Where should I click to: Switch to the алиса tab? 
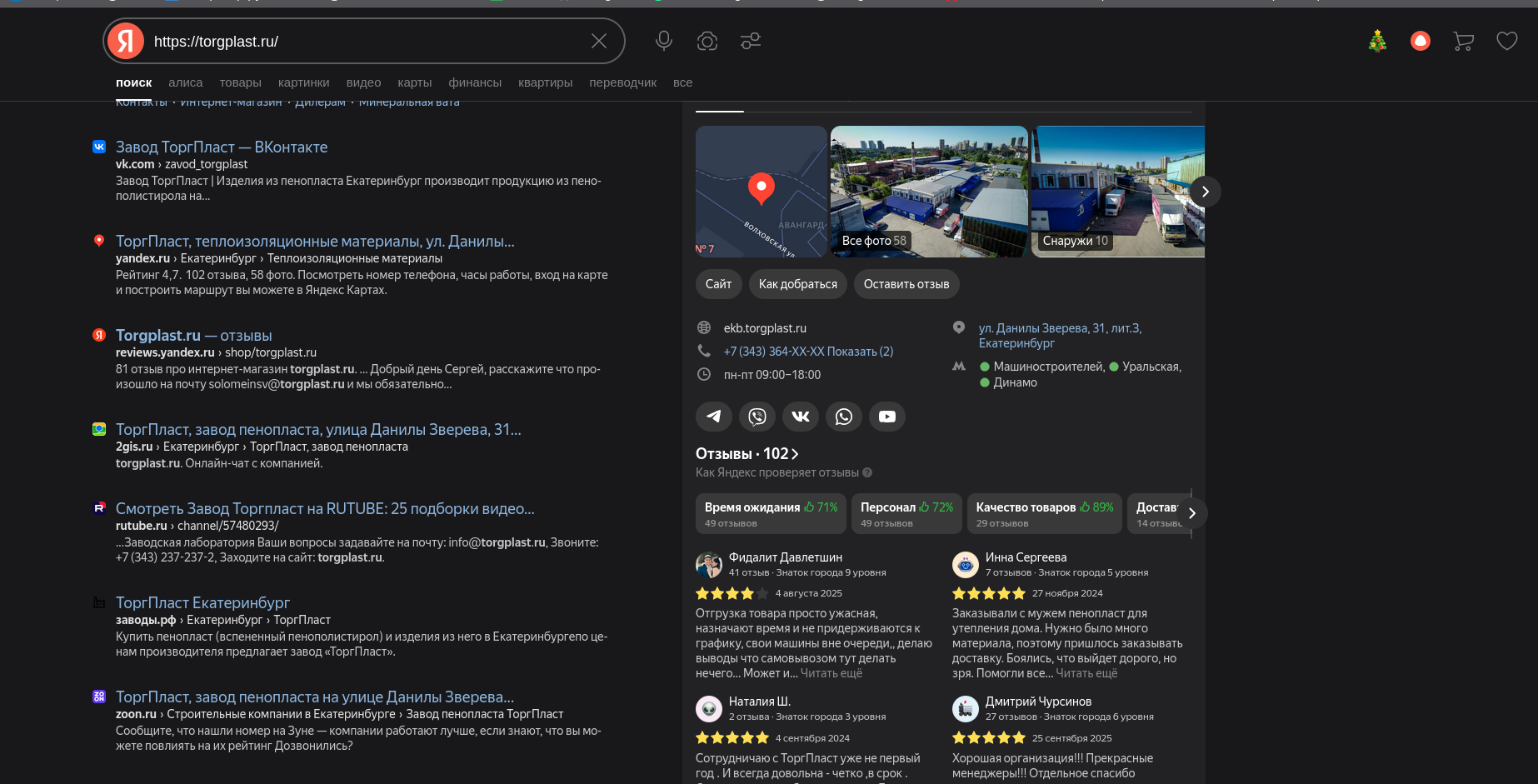coord(186,82)
